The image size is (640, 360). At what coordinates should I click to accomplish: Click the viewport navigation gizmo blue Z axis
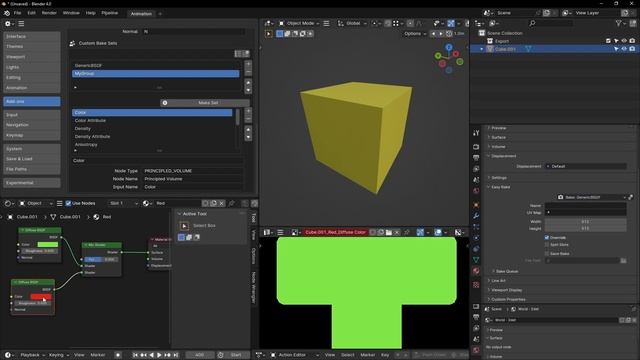pyautogui.click(x=449, y=47)
